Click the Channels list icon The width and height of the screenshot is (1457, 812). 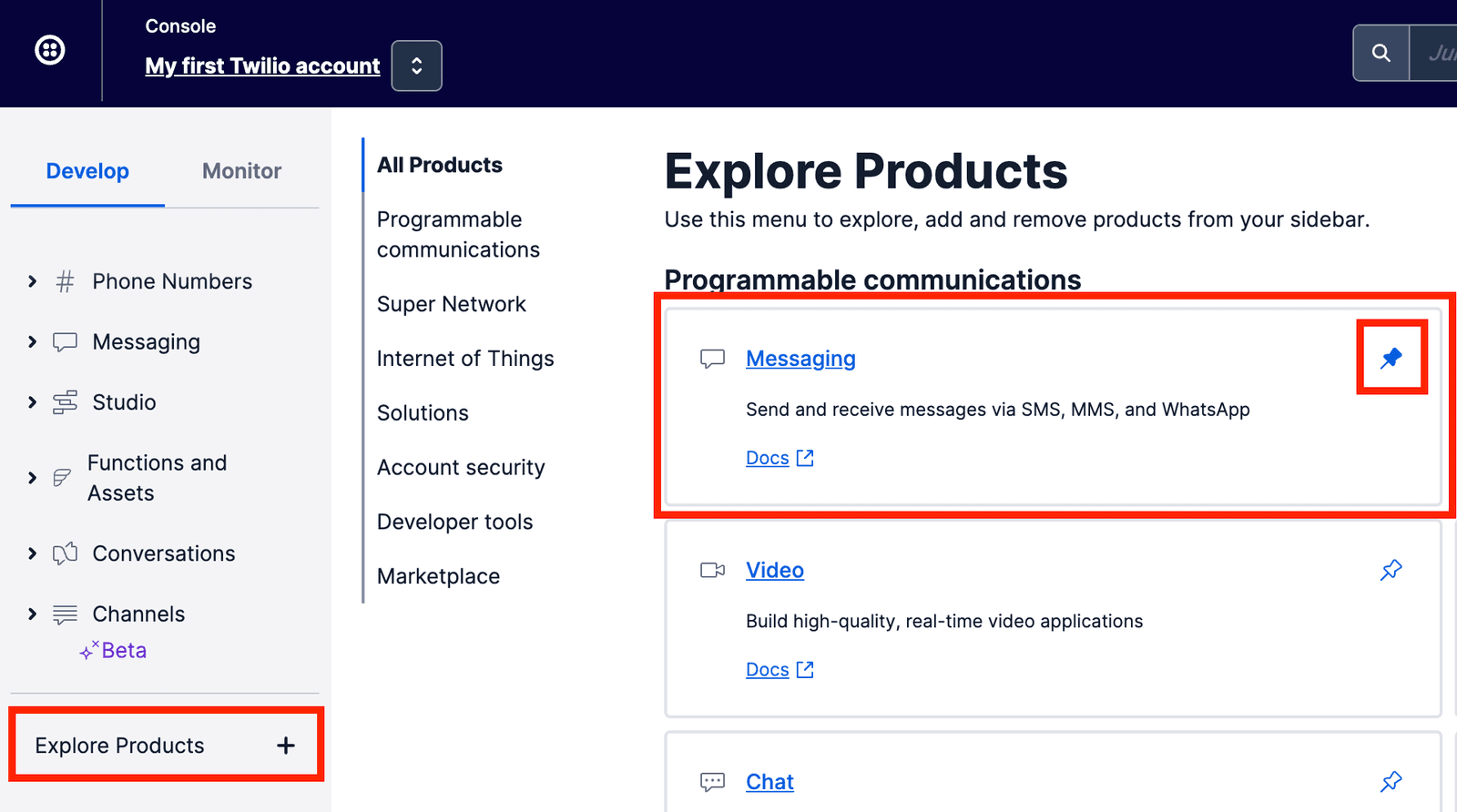click(x=65, y=614)
